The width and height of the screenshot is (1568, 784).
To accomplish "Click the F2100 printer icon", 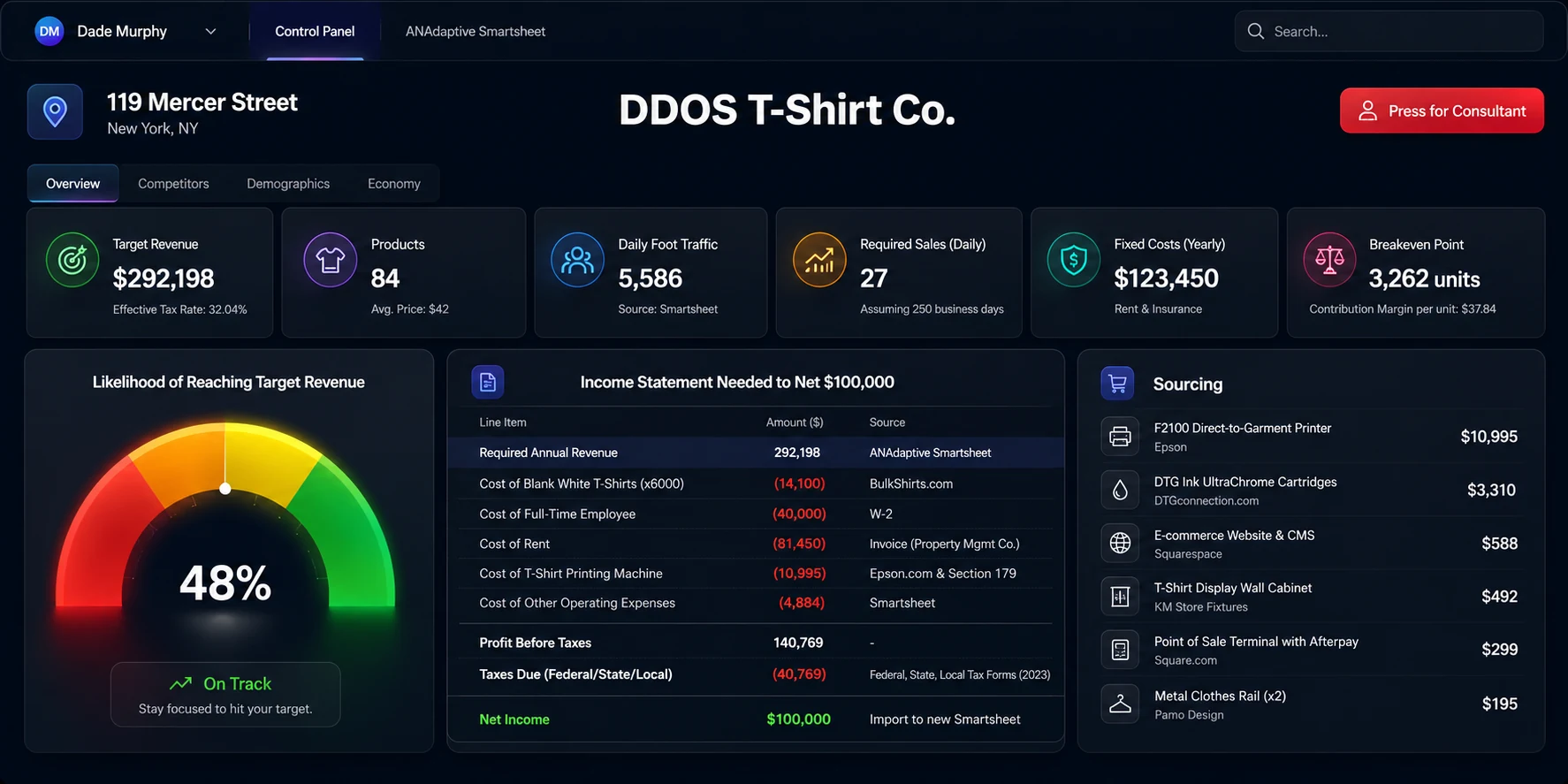I will point(1120,437).
